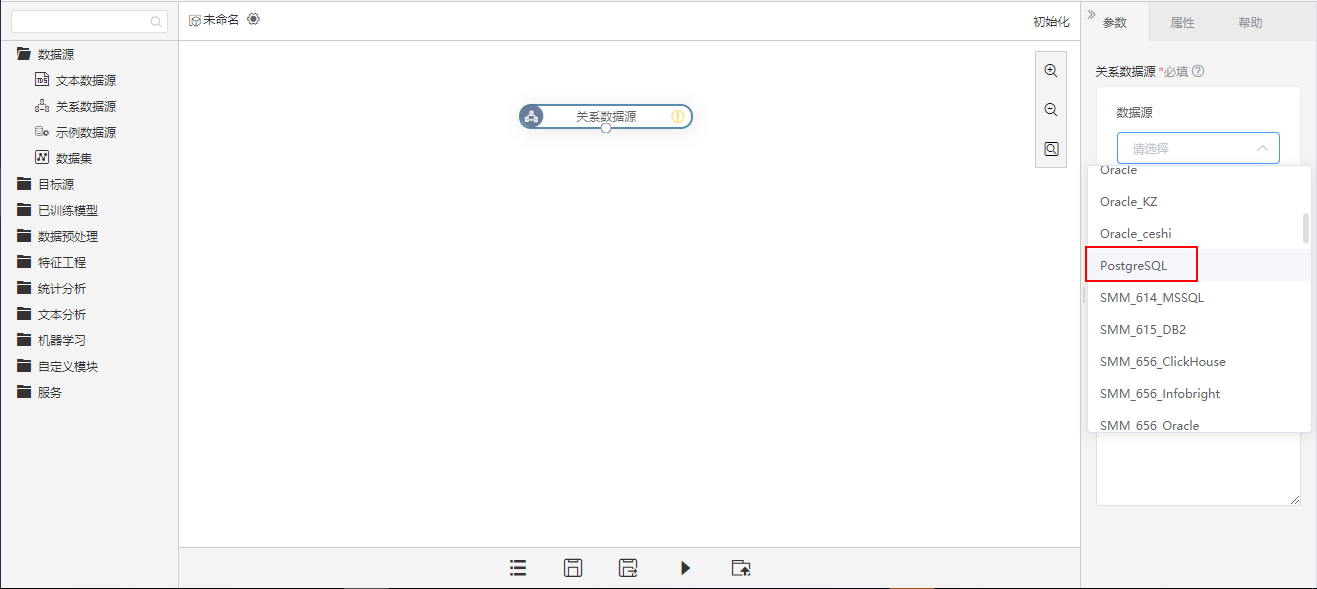Screen dimensions: 1317x589
Task: Expand the 自定义模块 folder
Action: point(24,366)
